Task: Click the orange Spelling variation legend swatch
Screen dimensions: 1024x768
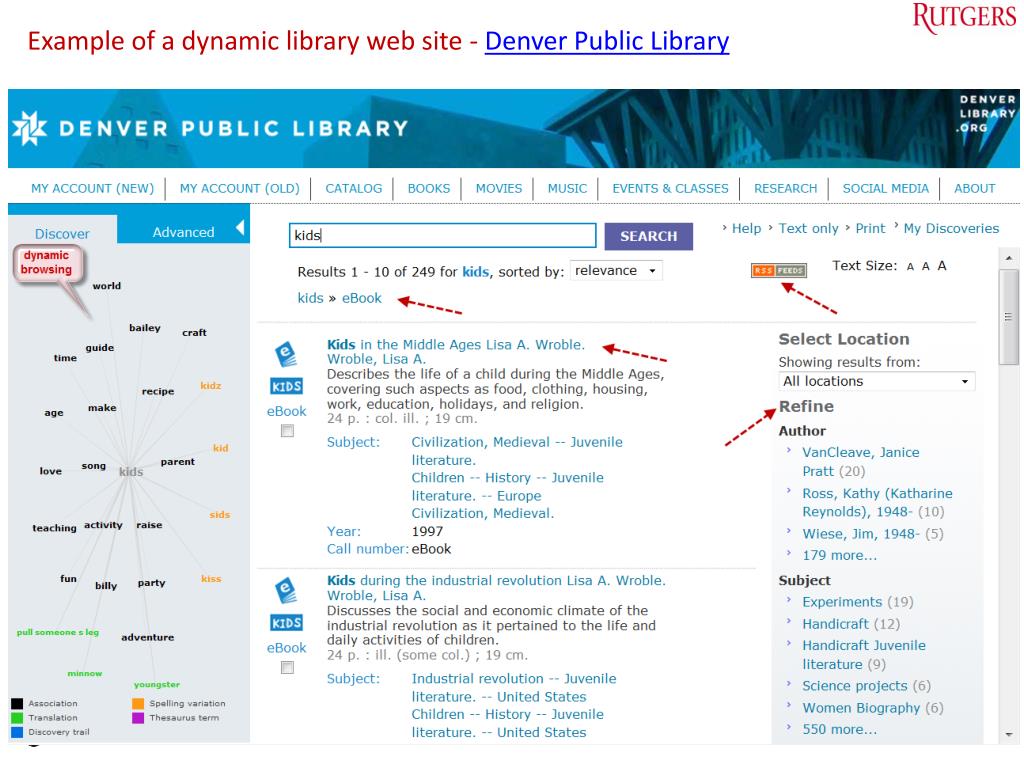Action: tap(138, 703)
